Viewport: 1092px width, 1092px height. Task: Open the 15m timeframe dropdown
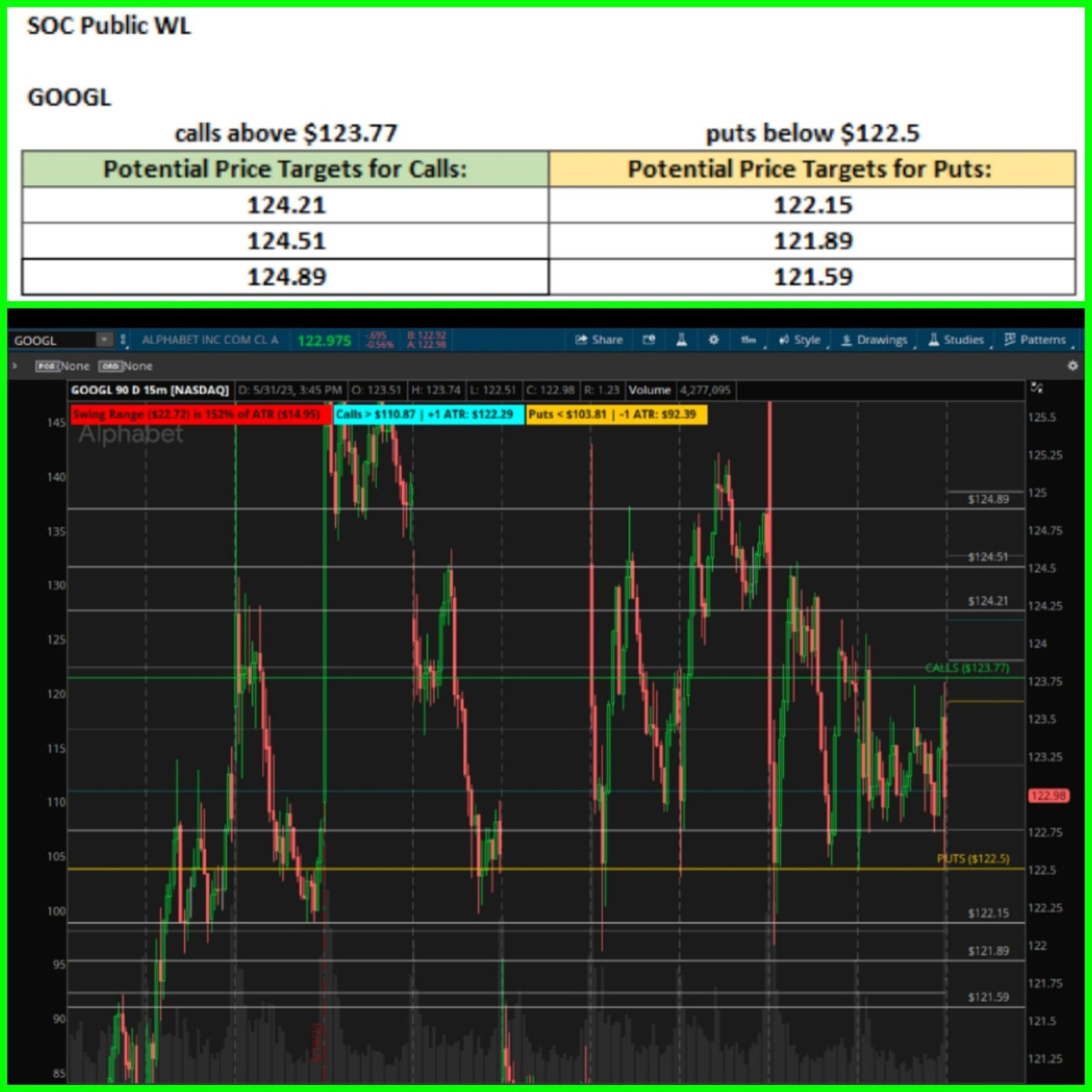(x=749, y=340)
